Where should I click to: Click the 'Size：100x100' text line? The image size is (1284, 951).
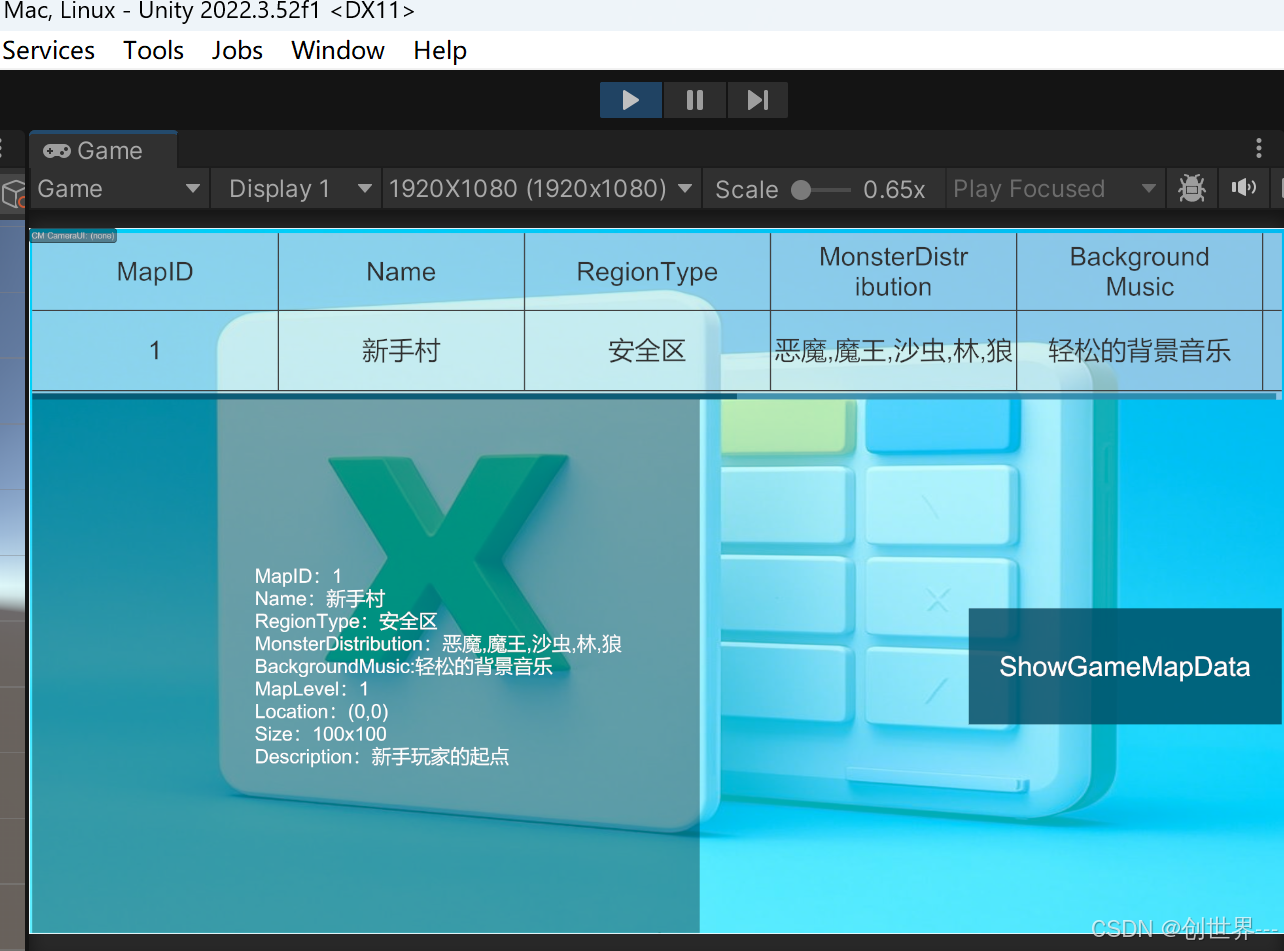tap(321, 734)
